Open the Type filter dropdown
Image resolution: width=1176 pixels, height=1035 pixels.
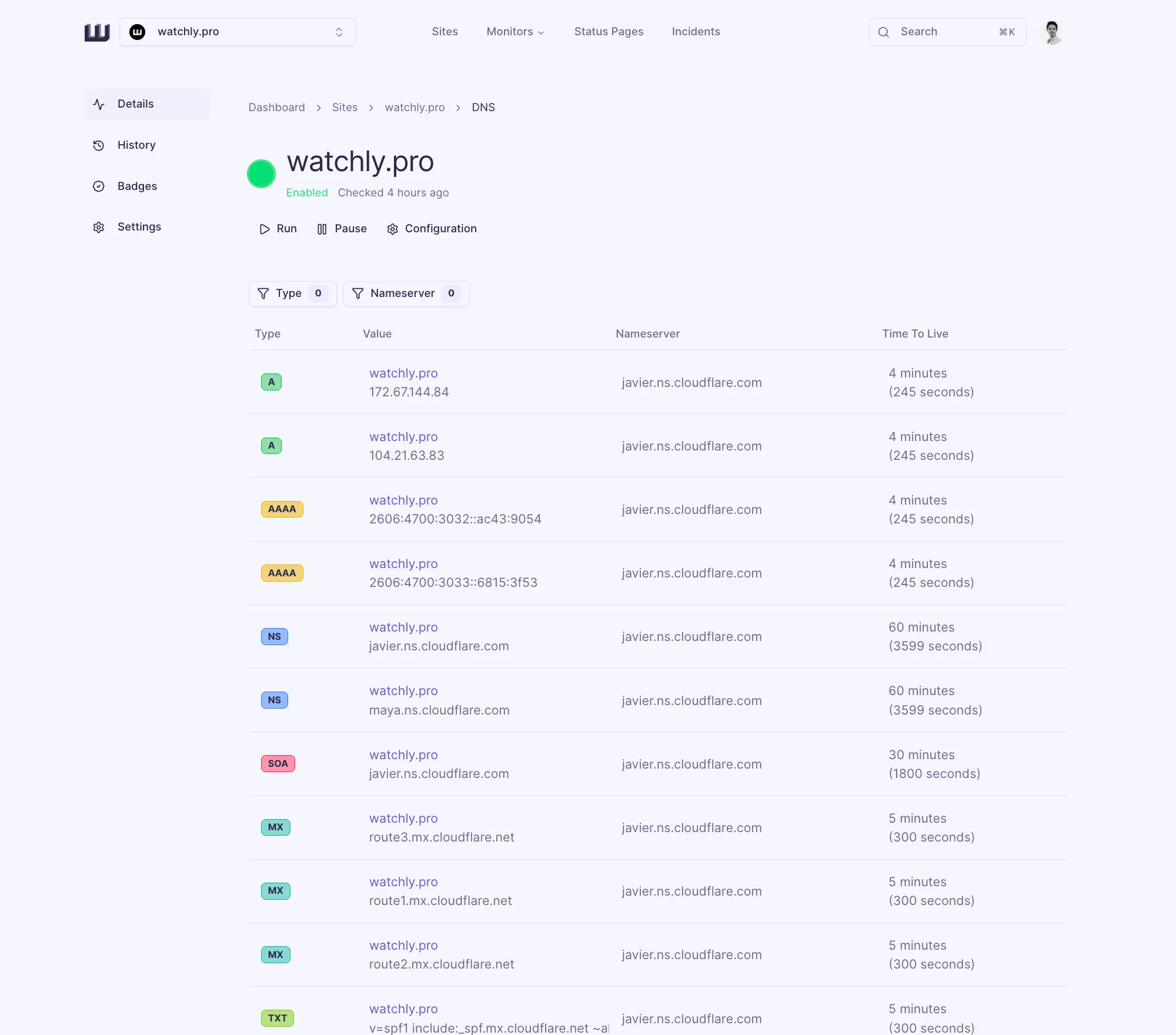click(x=292, y=293)
